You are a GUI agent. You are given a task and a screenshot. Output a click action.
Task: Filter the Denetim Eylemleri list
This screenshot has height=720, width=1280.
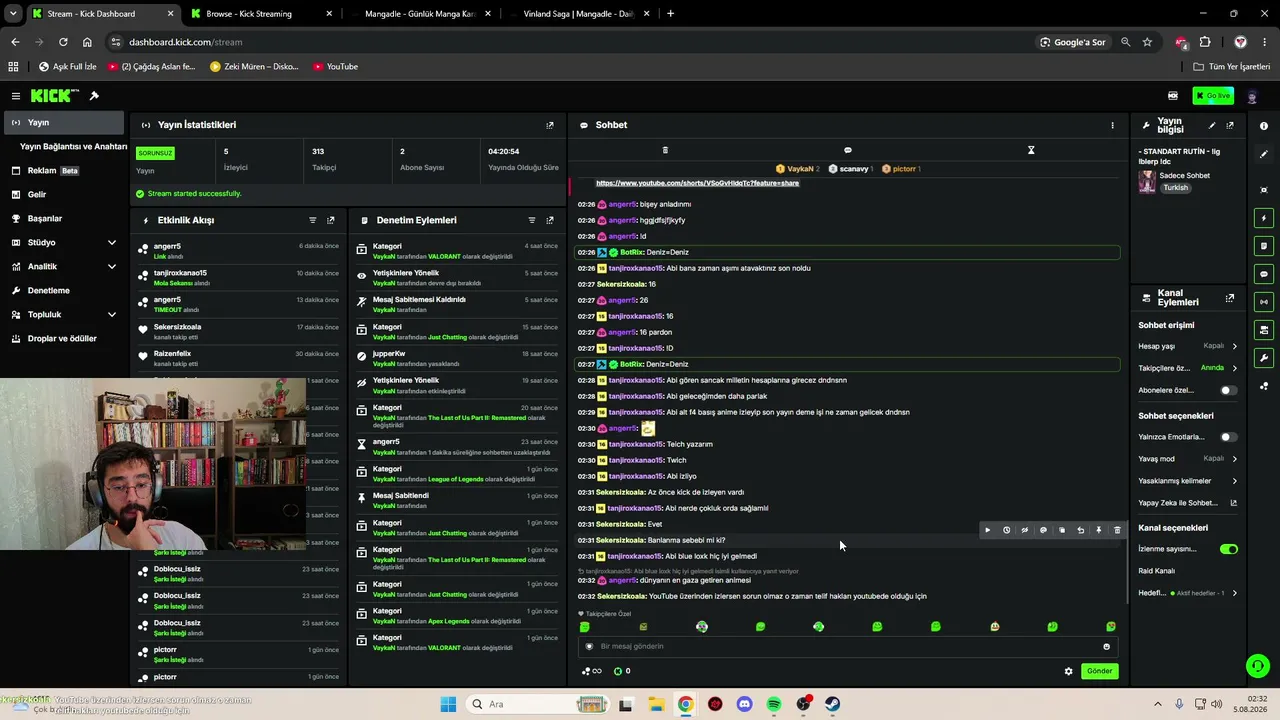coord(531,220)
